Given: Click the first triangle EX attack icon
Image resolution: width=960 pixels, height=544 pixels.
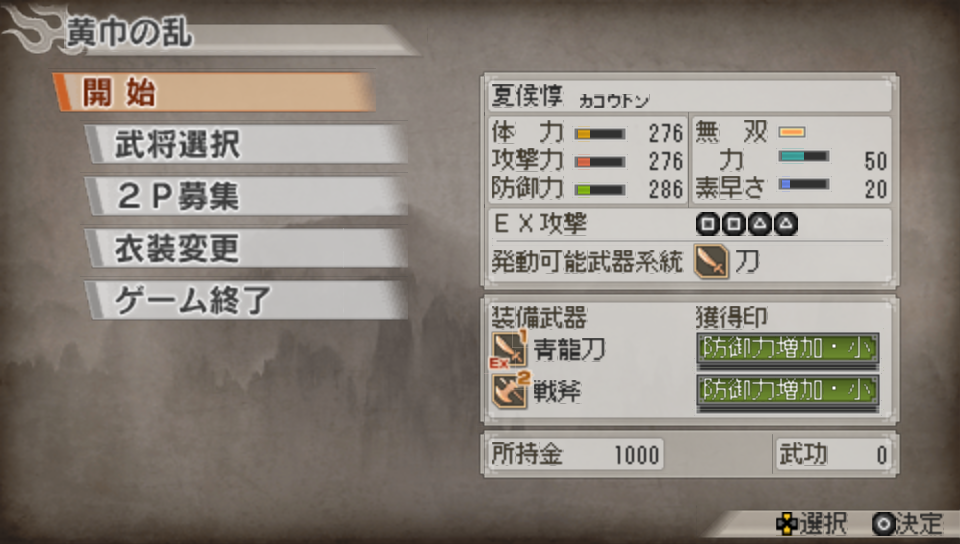Looking at the screenshot, I should coord(760,224).
